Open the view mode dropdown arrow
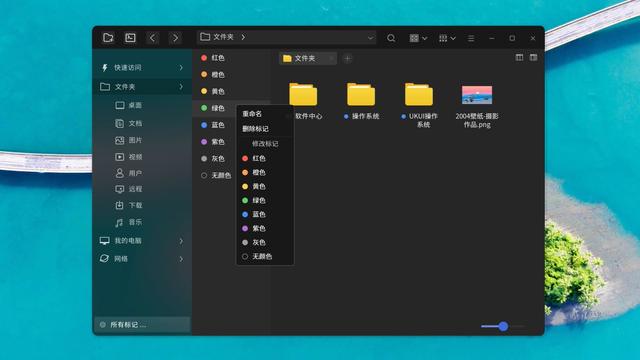This screenshot has width=640, height=360. point(424,38)
